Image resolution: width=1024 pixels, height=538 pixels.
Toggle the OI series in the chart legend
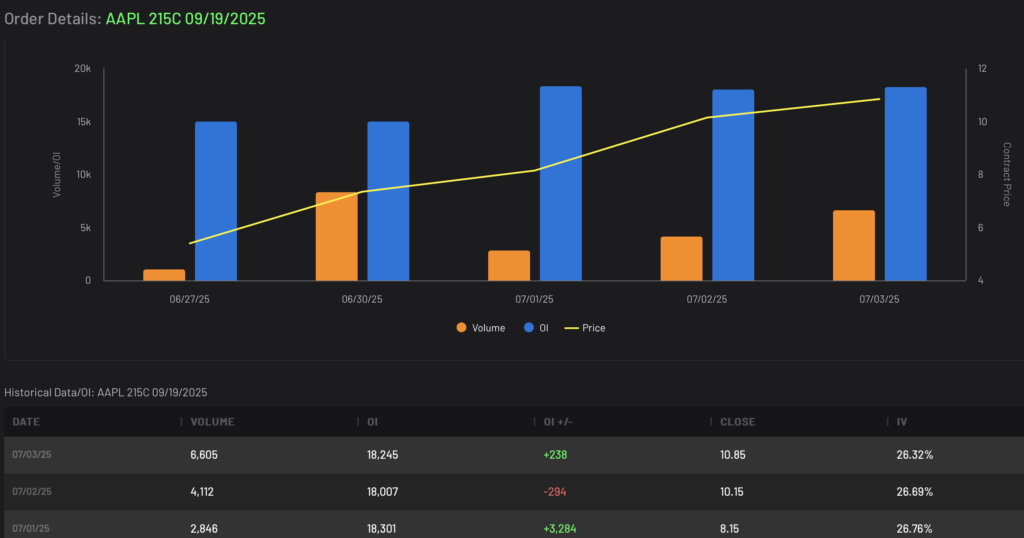click(536, 328)
